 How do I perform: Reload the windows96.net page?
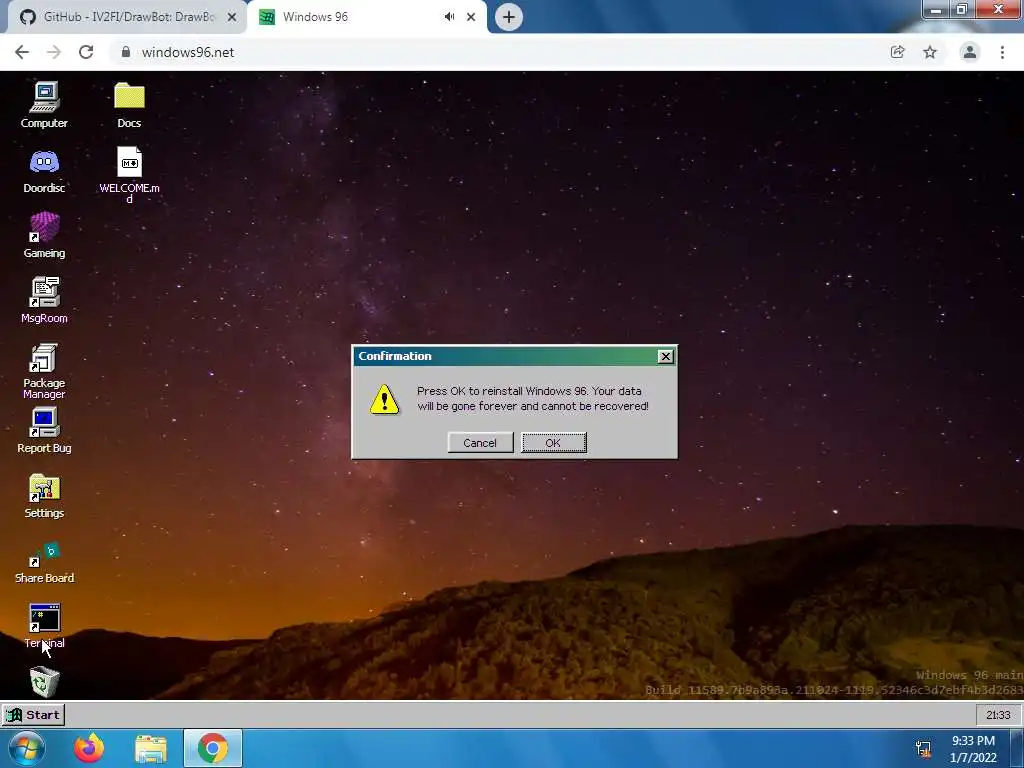[x=86, y=52]
